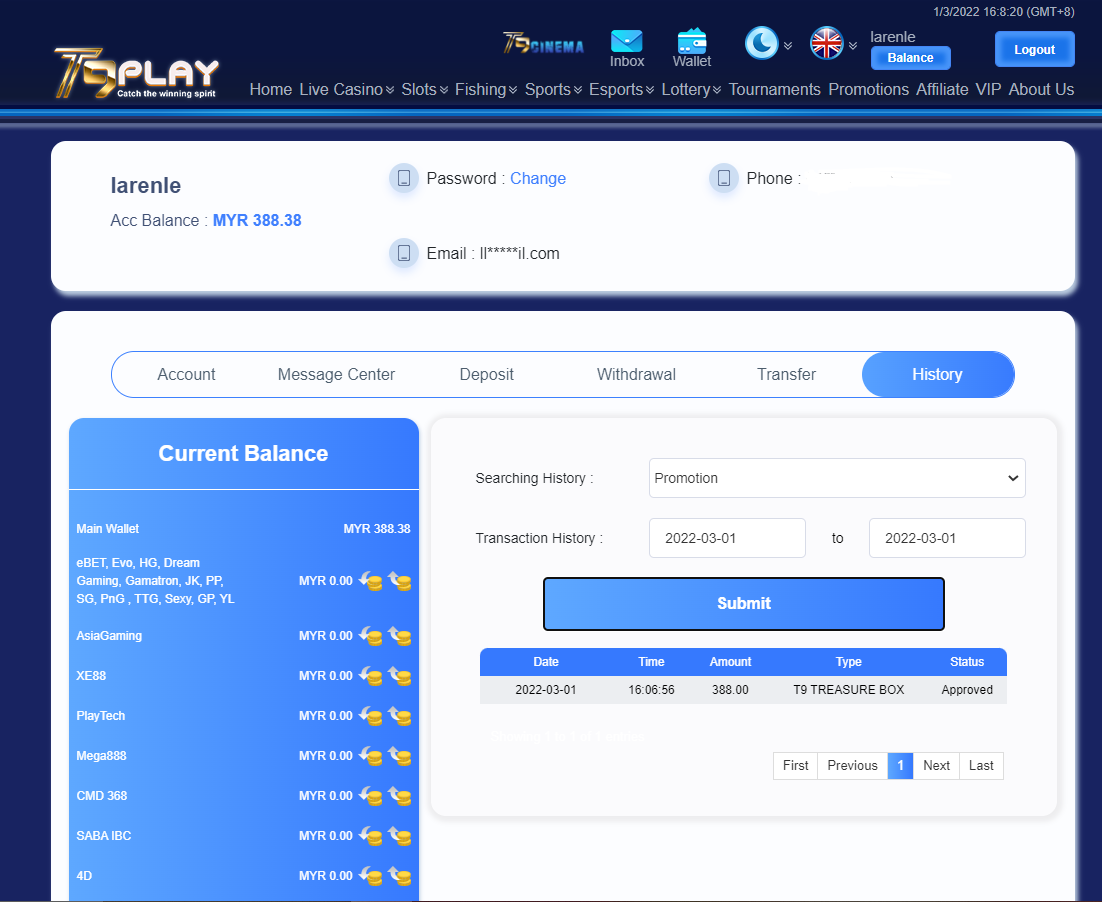1102x902 pixels.
Task: Expand the Slots navigation menu
Action: pos(424,89)
